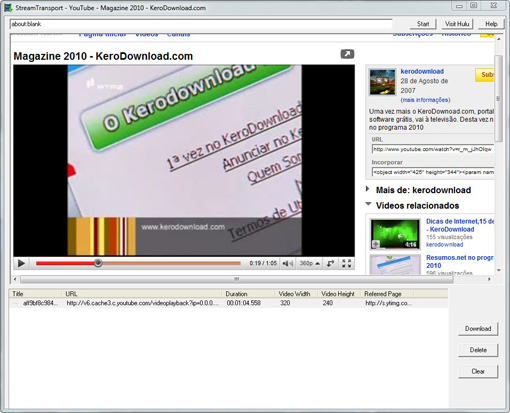Sort list by URL column header

(141, 294)
